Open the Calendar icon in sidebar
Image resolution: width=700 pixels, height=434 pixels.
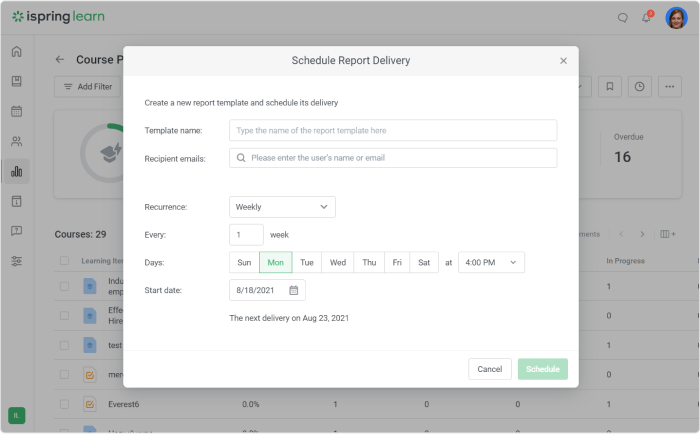[17, 111]
